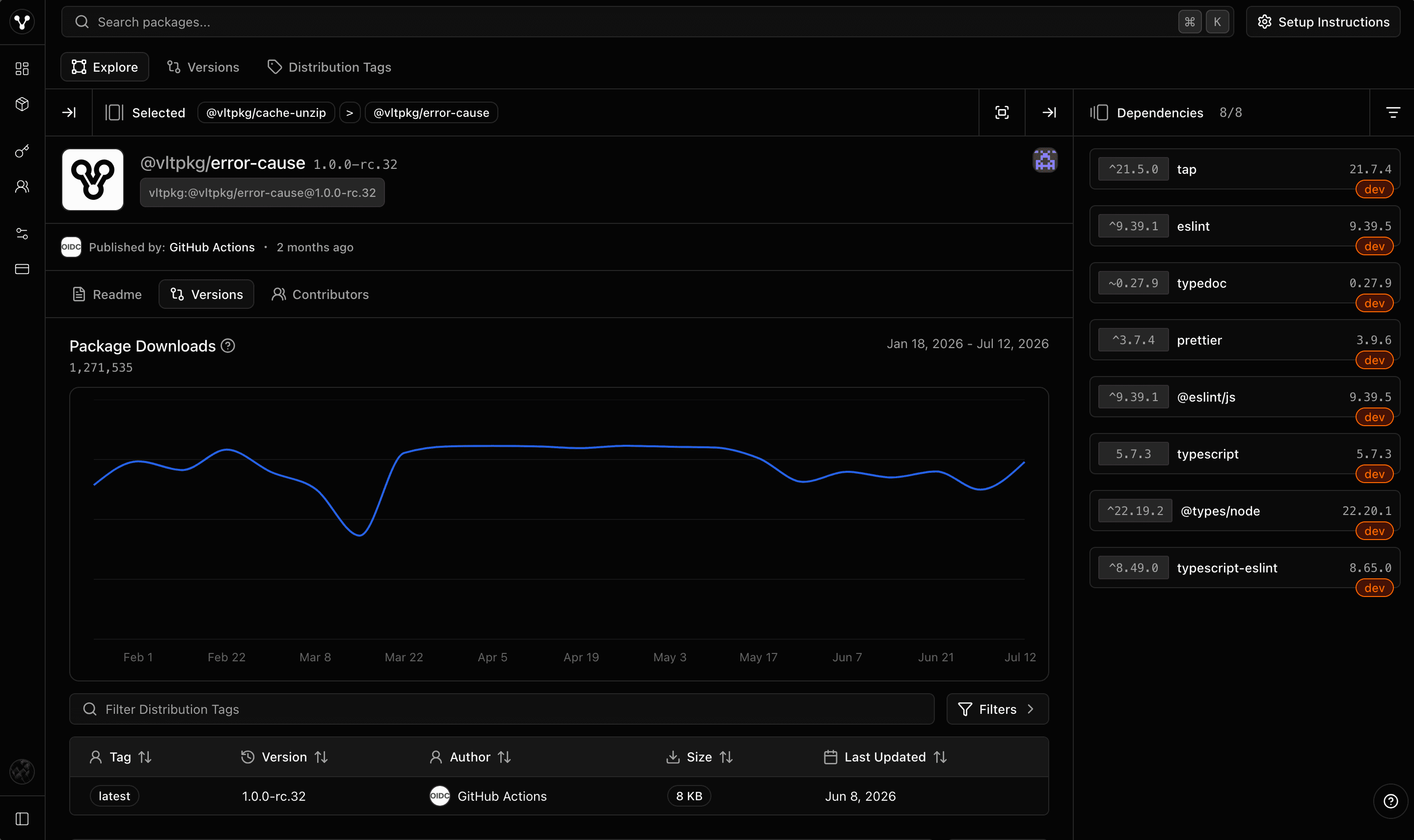Image resolution: width=1414 pixels, height=840 pixels.
Task: Collapse the left panel with arrow icon
Action: 69,112
